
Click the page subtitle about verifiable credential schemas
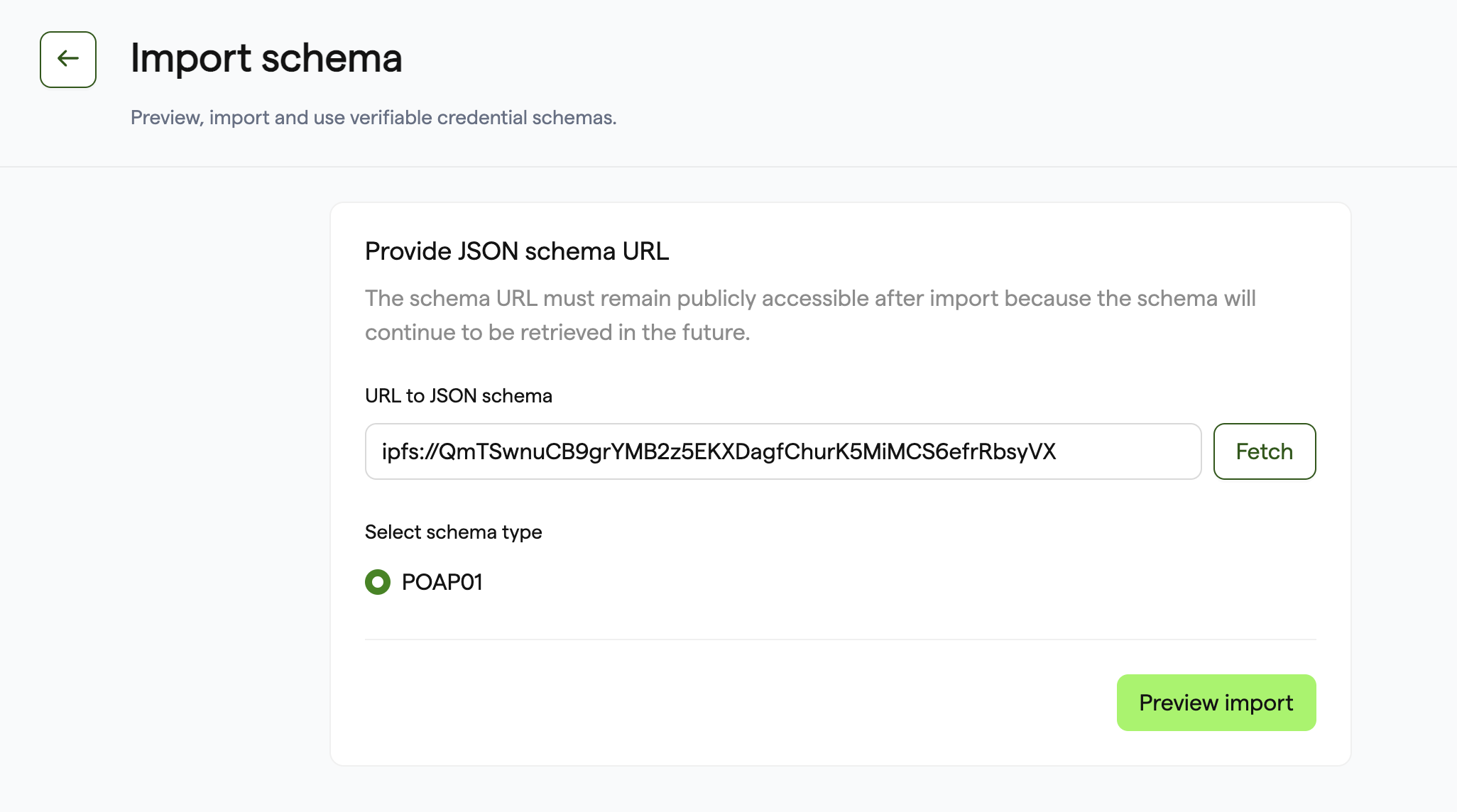coord(373,117)
